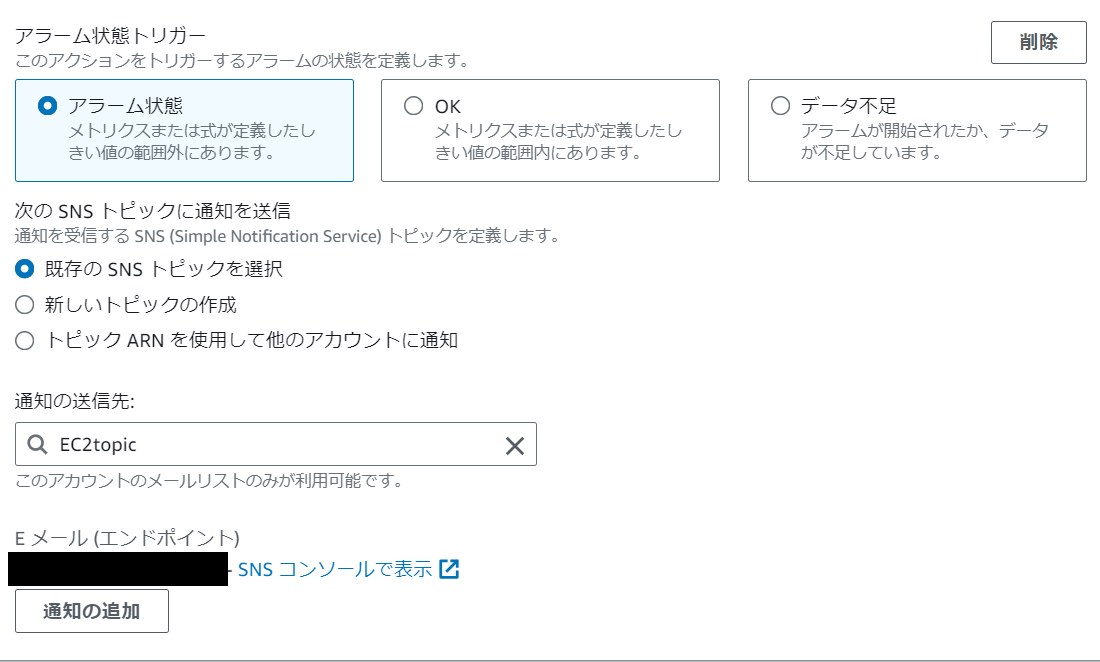The width and height of the screenshot is (1100, 662).
Task: Click the 削除 button
Action: [x=1038, y=42]
